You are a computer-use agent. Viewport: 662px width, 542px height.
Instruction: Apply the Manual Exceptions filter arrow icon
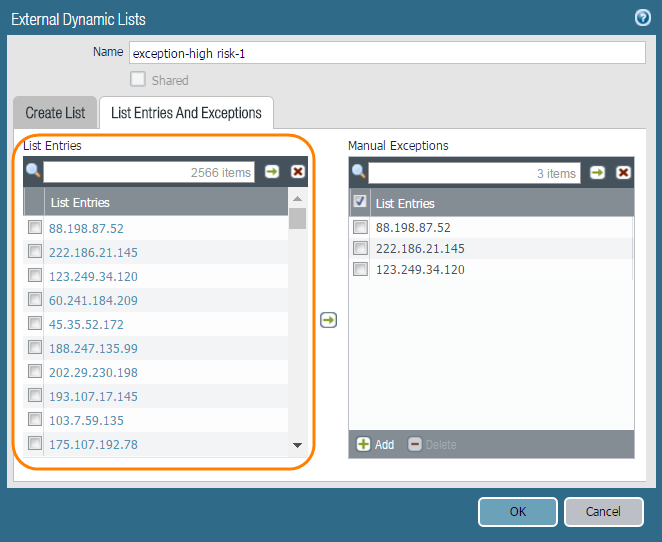(x=597, y=173)
